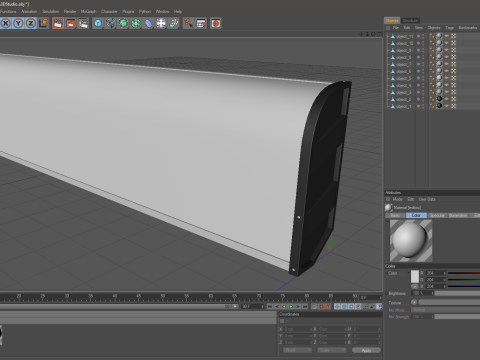Open the Simulation menu
Viewport: 480px width, 360px height.
(x=50, y=11)
